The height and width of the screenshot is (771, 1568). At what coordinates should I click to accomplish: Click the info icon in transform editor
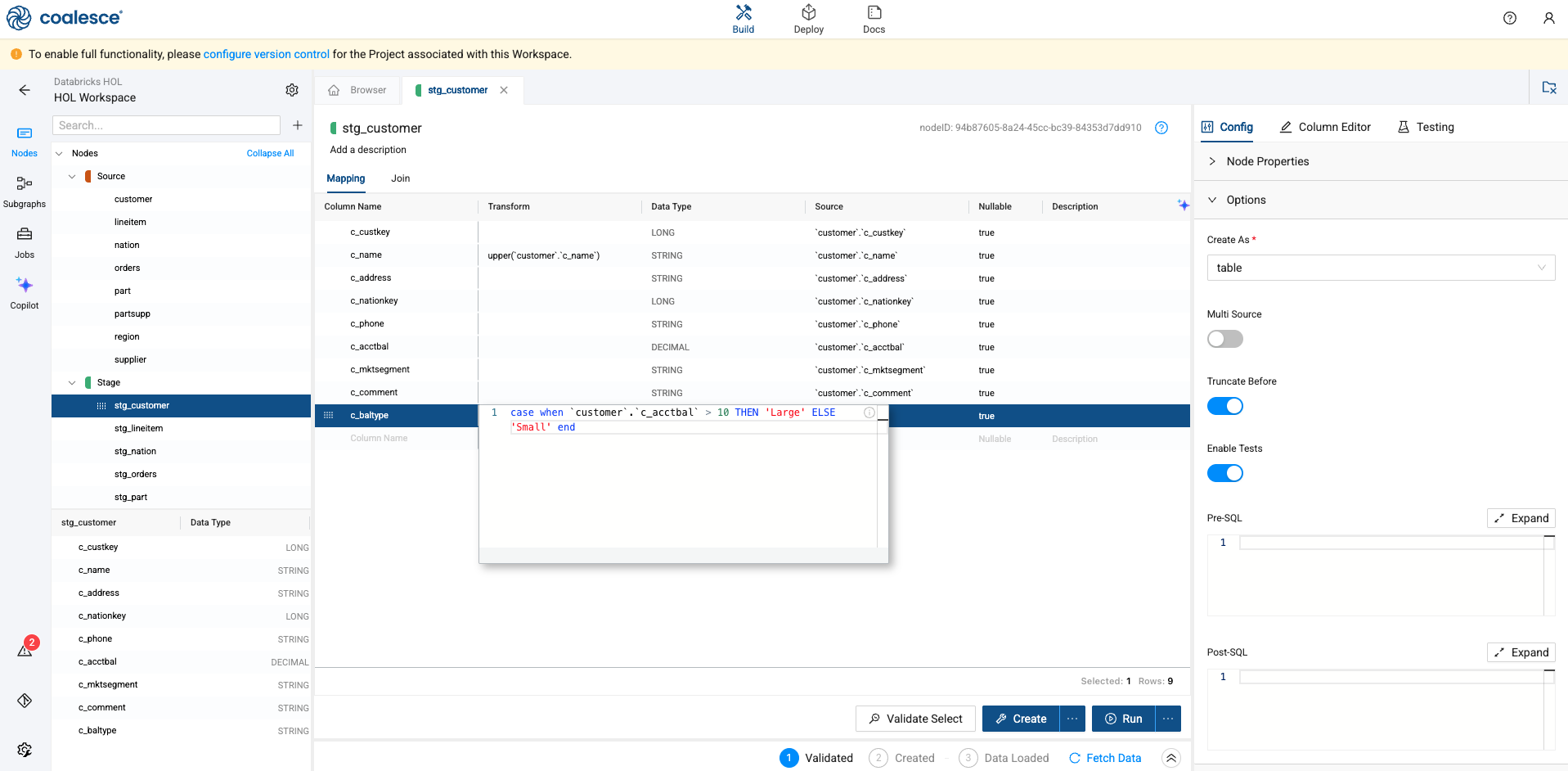coord(869,413)
